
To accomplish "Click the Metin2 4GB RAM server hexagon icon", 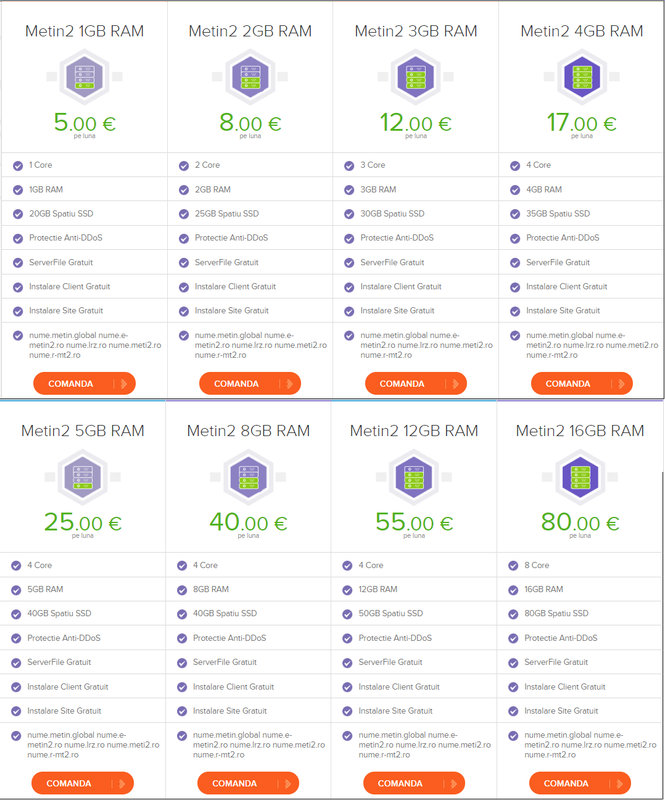I will tap(582, 77).
